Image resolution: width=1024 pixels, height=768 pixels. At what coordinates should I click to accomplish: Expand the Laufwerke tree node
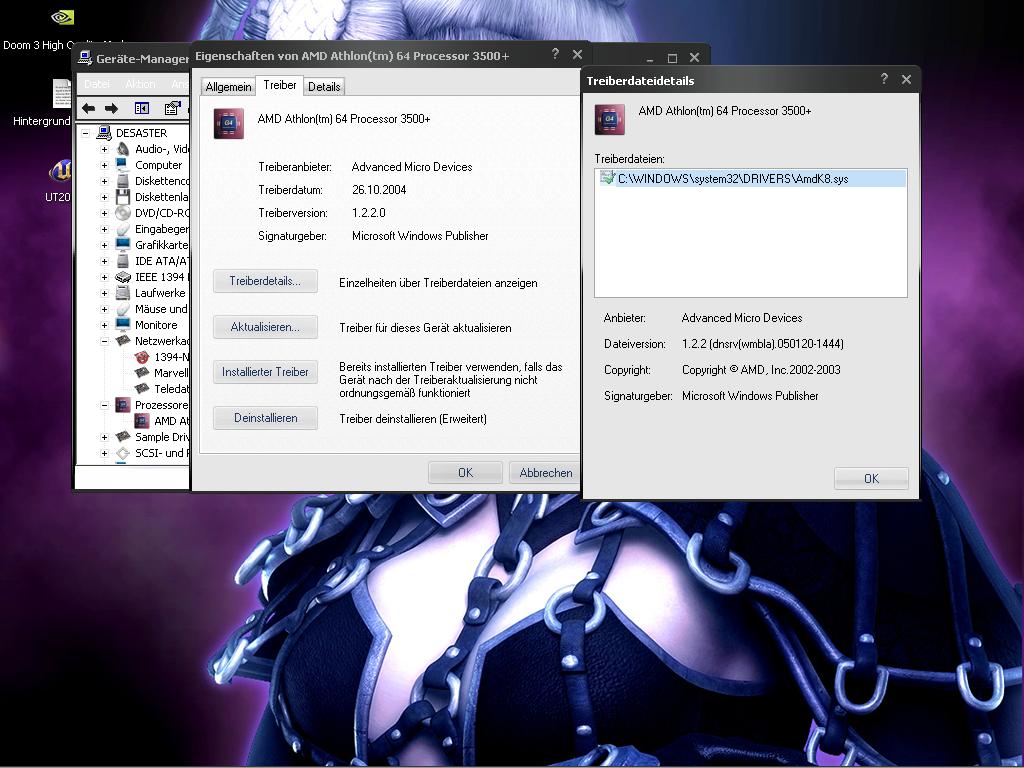pos(104,293)
